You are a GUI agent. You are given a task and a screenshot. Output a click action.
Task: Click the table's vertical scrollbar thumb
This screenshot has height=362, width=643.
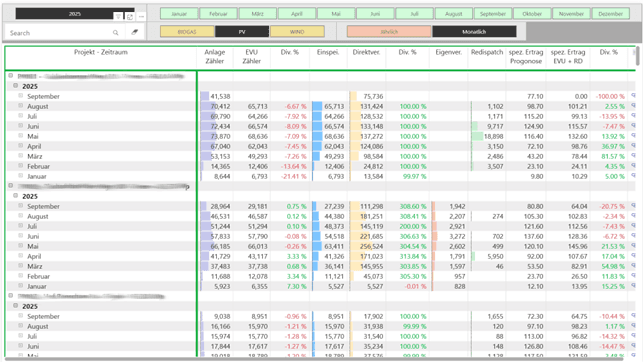point(637,56)
